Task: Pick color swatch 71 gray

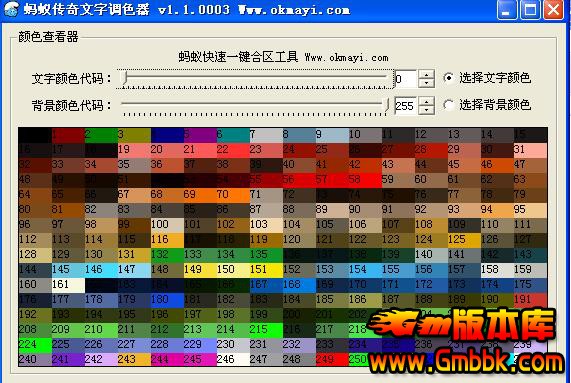Action: click(x=266, y=195)
